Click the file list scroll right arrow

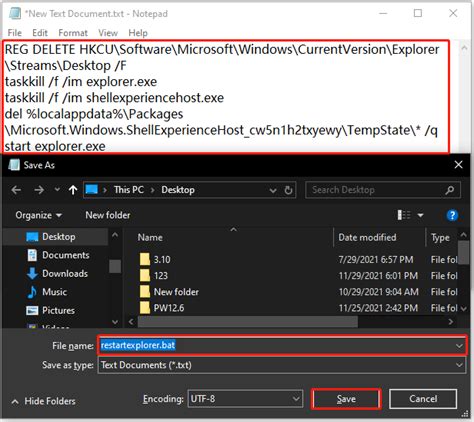coord(451,322)
